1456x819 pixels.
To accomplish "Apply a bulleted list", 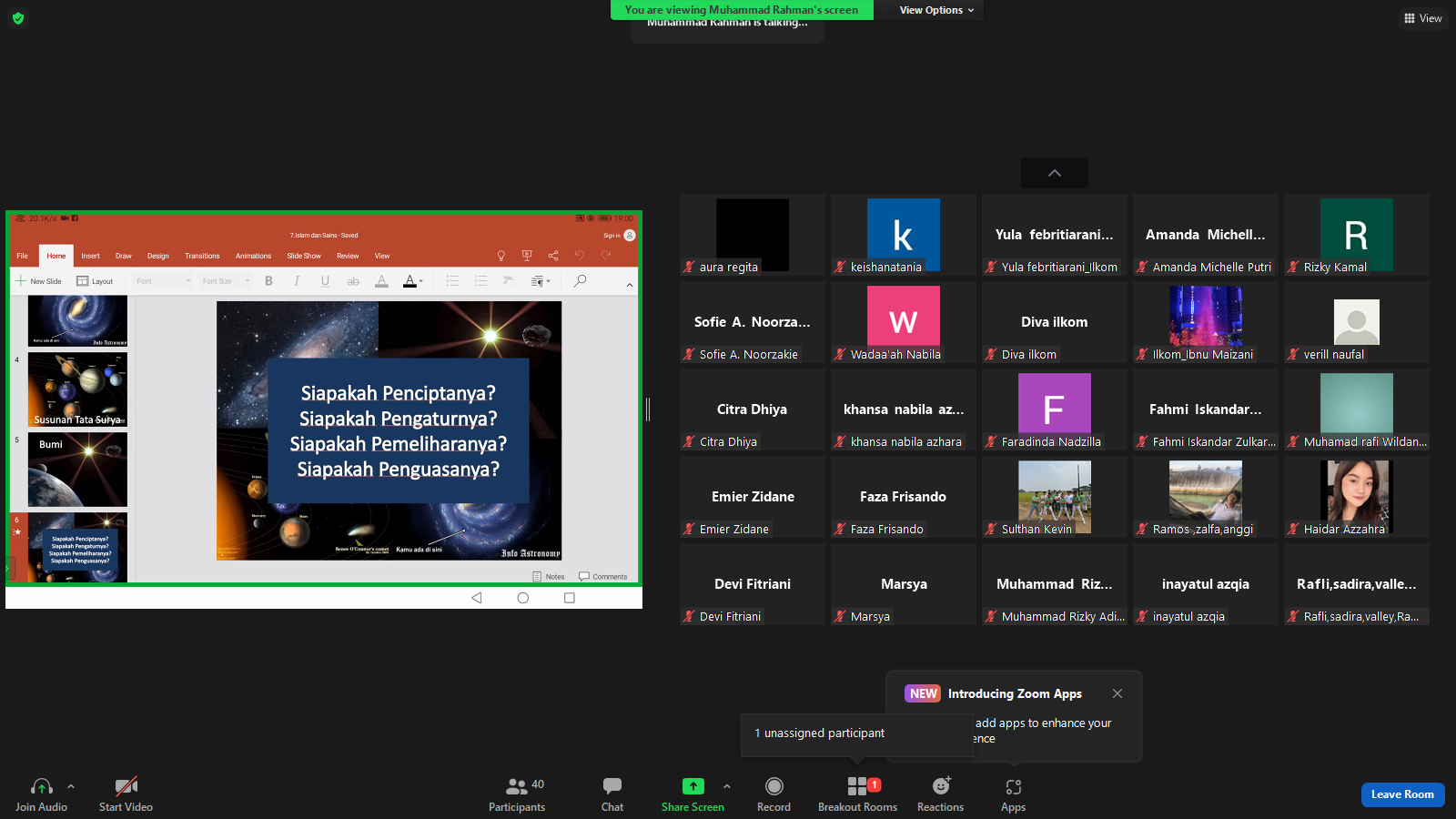I will coord(452,281).
